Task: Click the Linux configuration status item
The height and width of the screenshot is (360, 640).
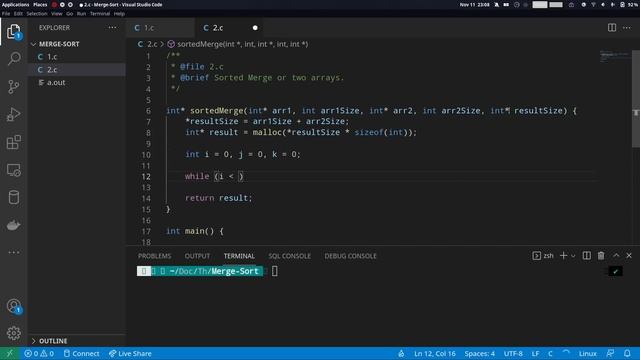Action: pos(587,353)
